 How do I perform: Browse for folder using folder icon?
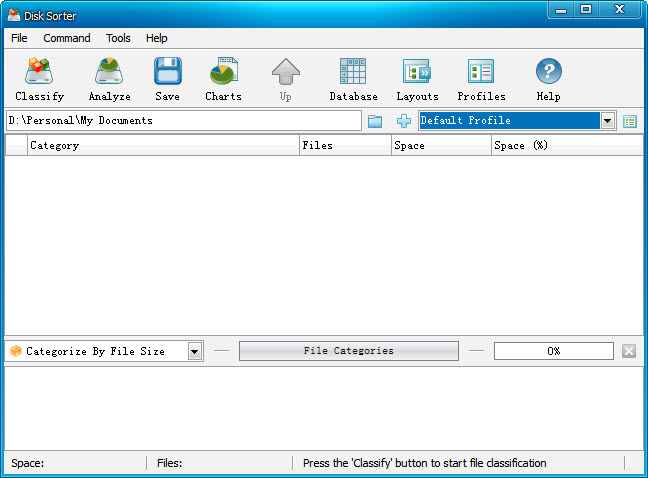coord(375,121)
